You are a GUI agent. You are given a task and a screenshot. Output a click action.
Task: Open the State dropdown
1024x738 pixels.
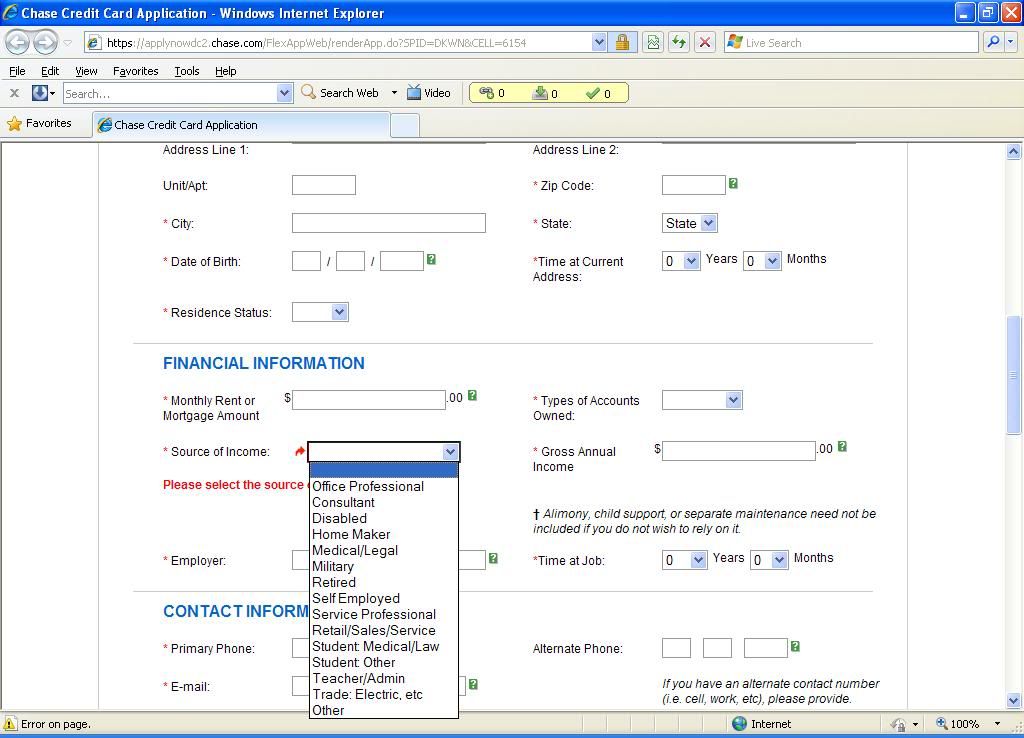click(x=689, y=223)
